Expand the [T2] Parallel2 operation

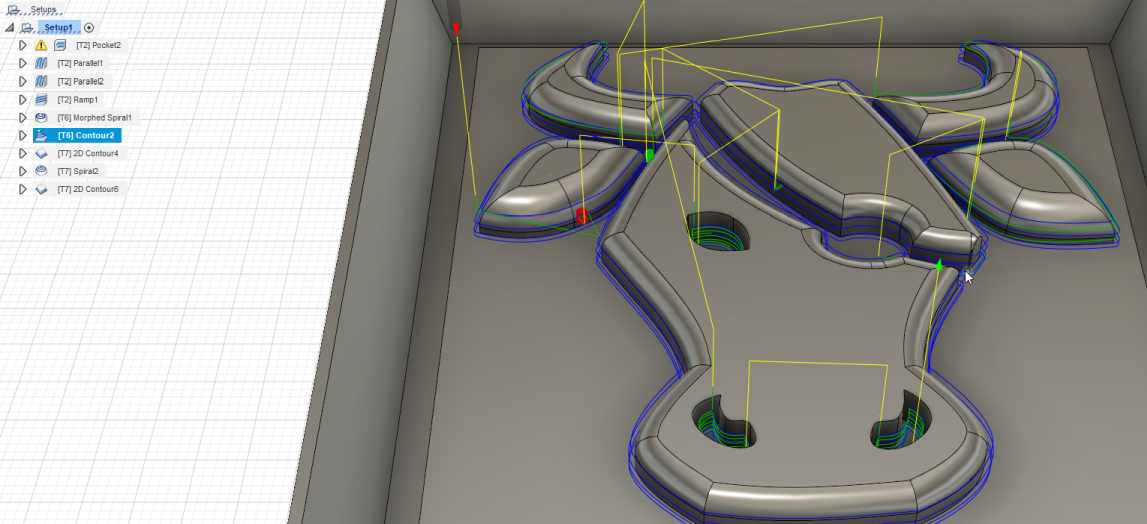click(23, 81)
